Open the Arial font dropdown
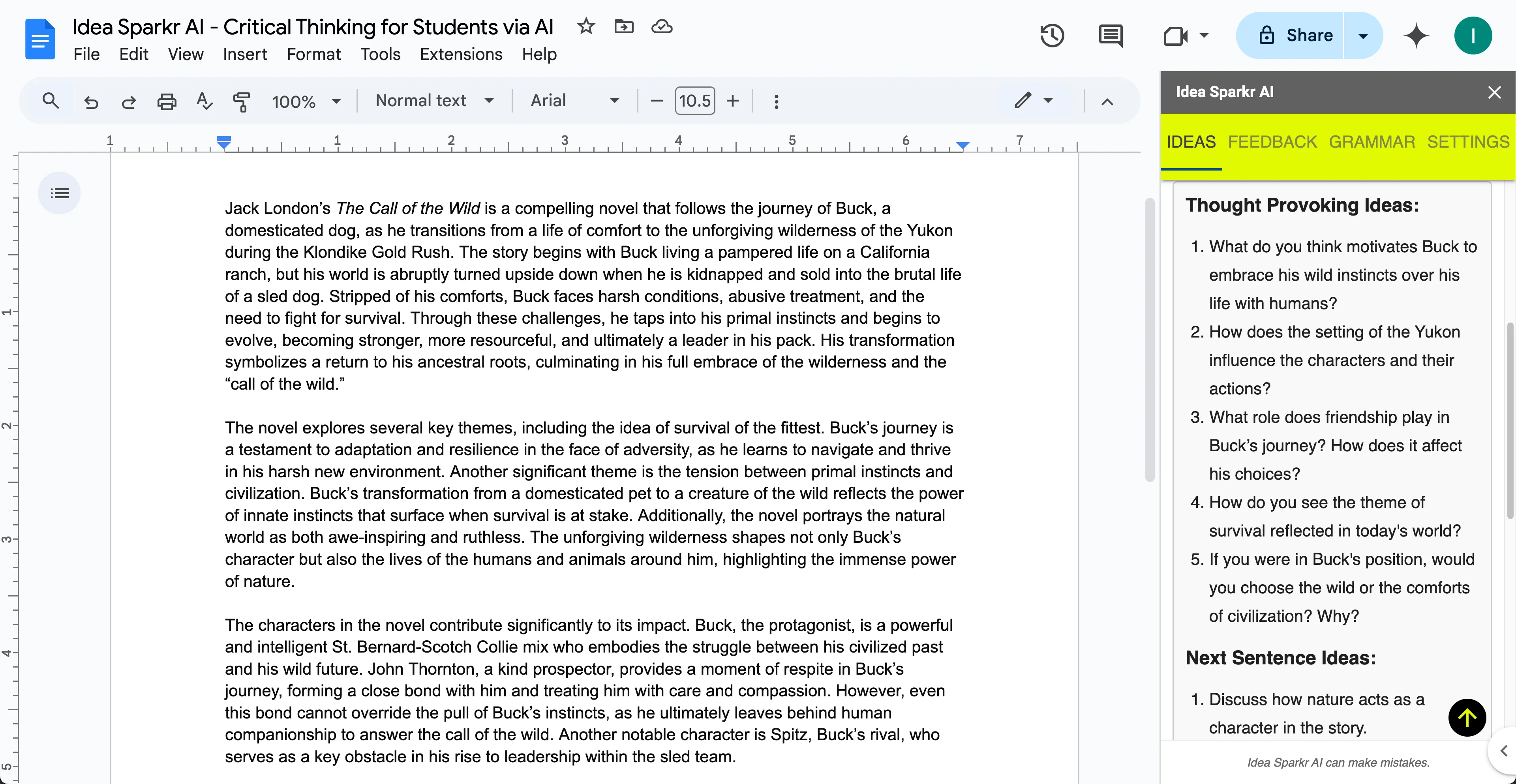Image resolution: width=1516 pixels, height=784 pixels. coord(574,101)
